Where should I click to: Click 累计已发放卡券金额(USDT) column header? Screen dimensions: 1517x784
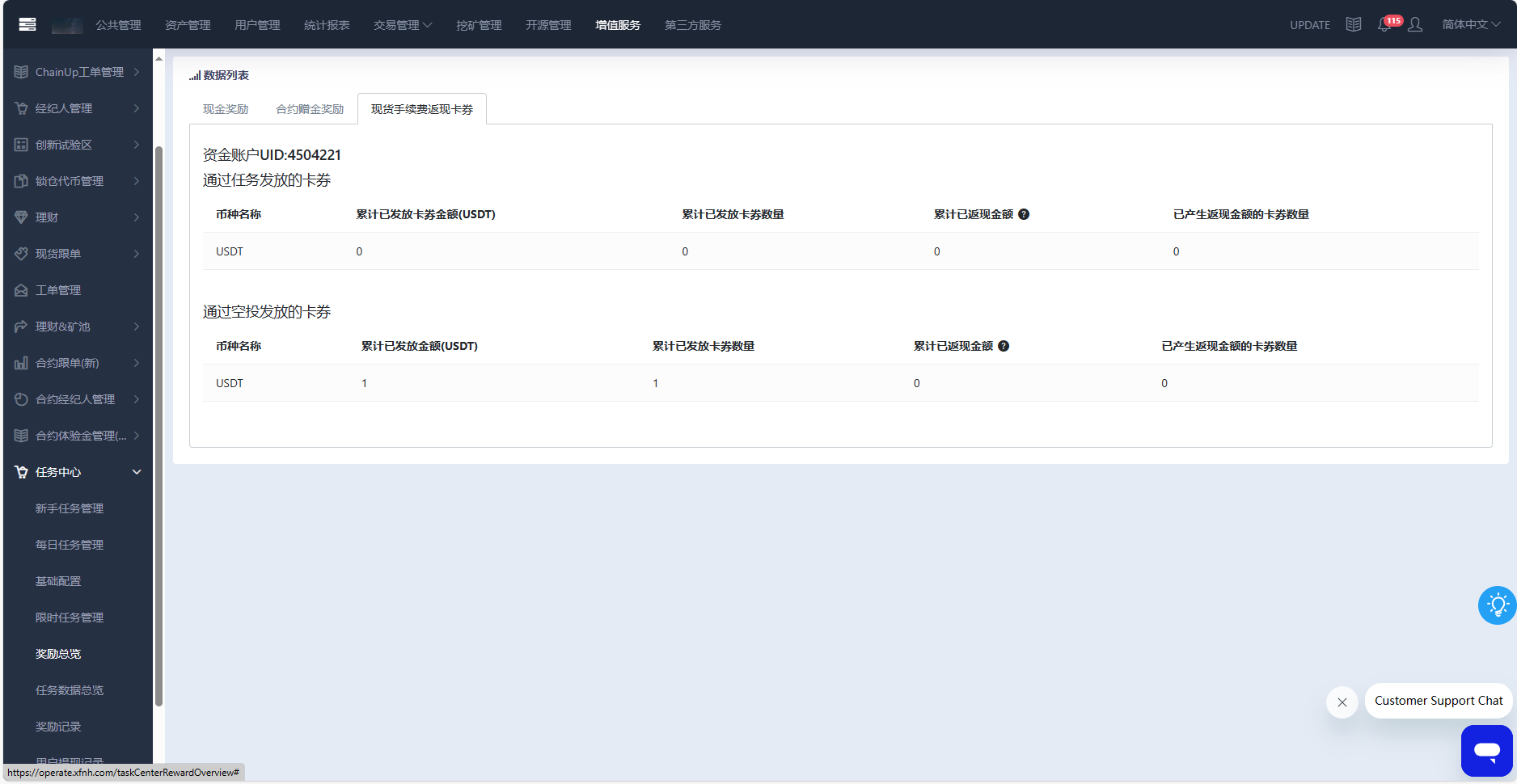426,214
